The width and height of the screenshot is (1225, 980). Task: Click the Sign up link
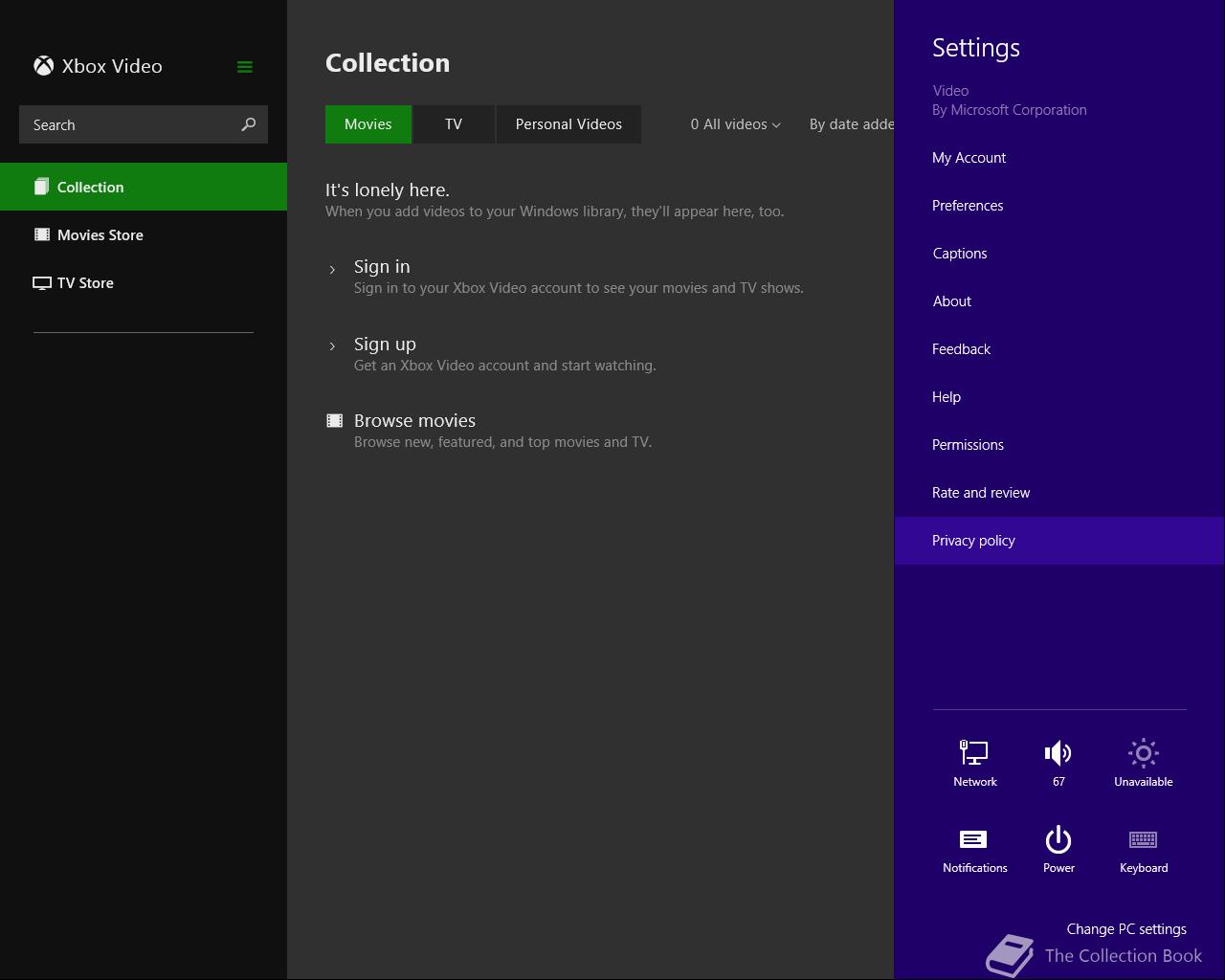pyautogui.click(x=385, y=345)
